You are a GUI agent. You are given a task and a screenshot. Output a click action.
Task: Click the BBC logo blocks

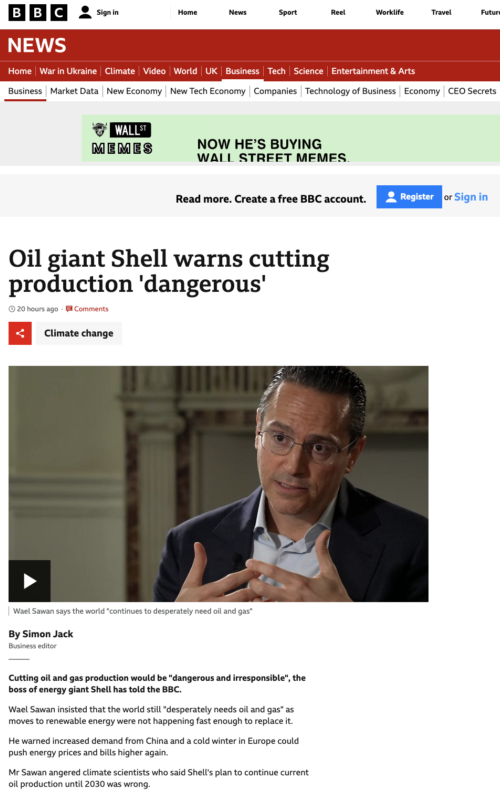pyautogui.click(x=38, y=12)
